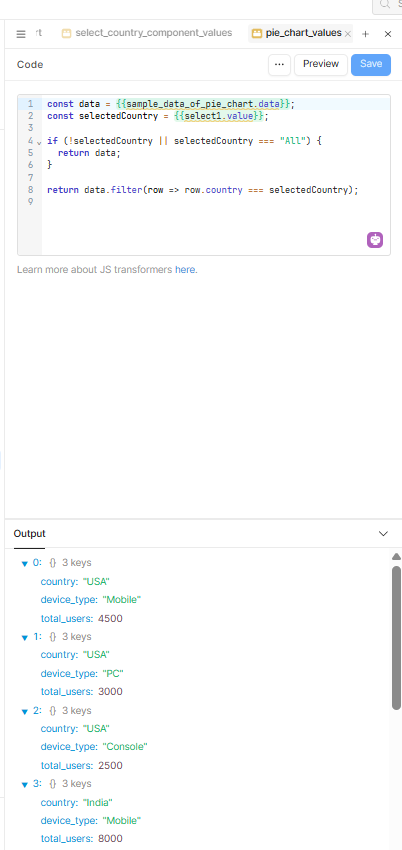Fold code block at line 4
This screenshot has height=850, width=402.
[x=38, y=142]
